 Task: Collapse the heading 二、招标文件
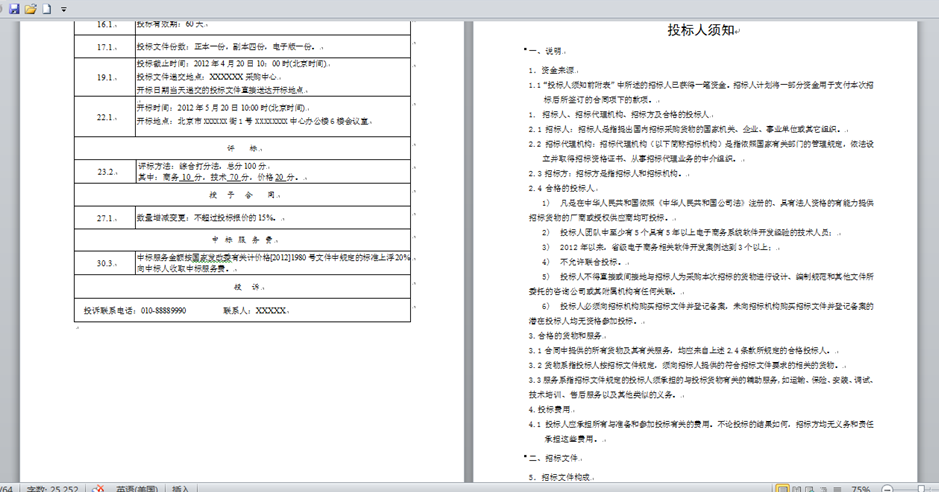point(525,456)
